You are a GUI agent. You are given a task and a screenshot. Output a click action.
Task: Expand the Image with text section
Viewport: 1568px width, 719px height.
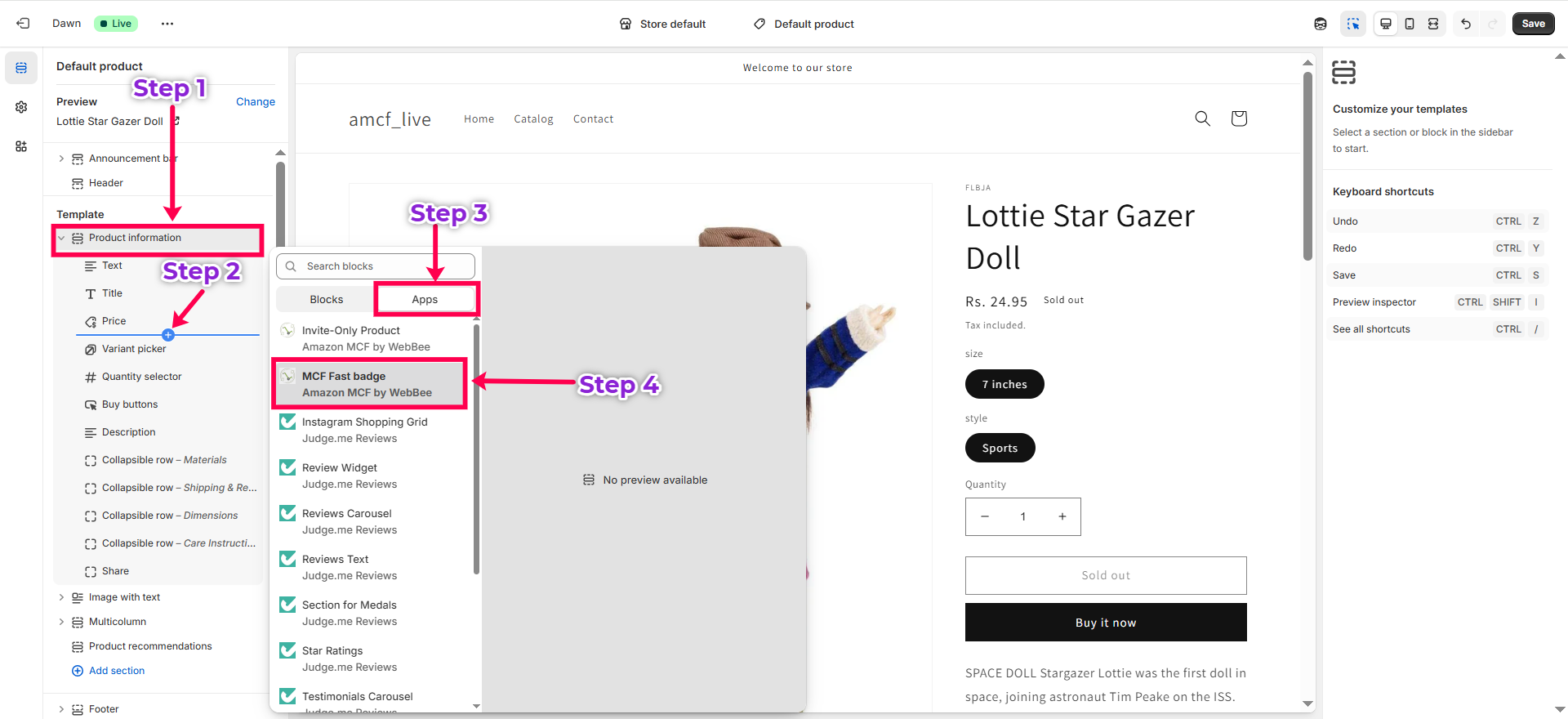(61, 597)
